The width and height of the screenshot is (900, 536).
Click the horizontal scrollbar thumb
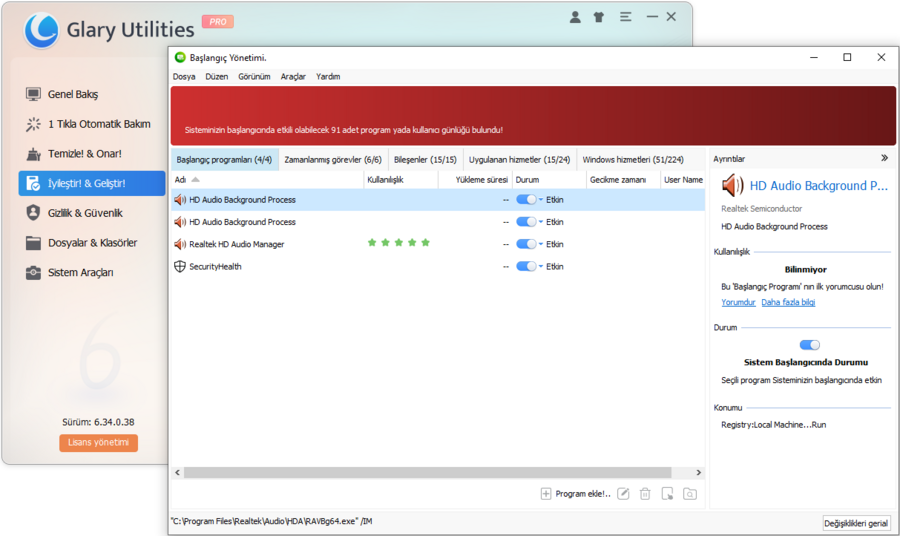[x=428, y=472]
